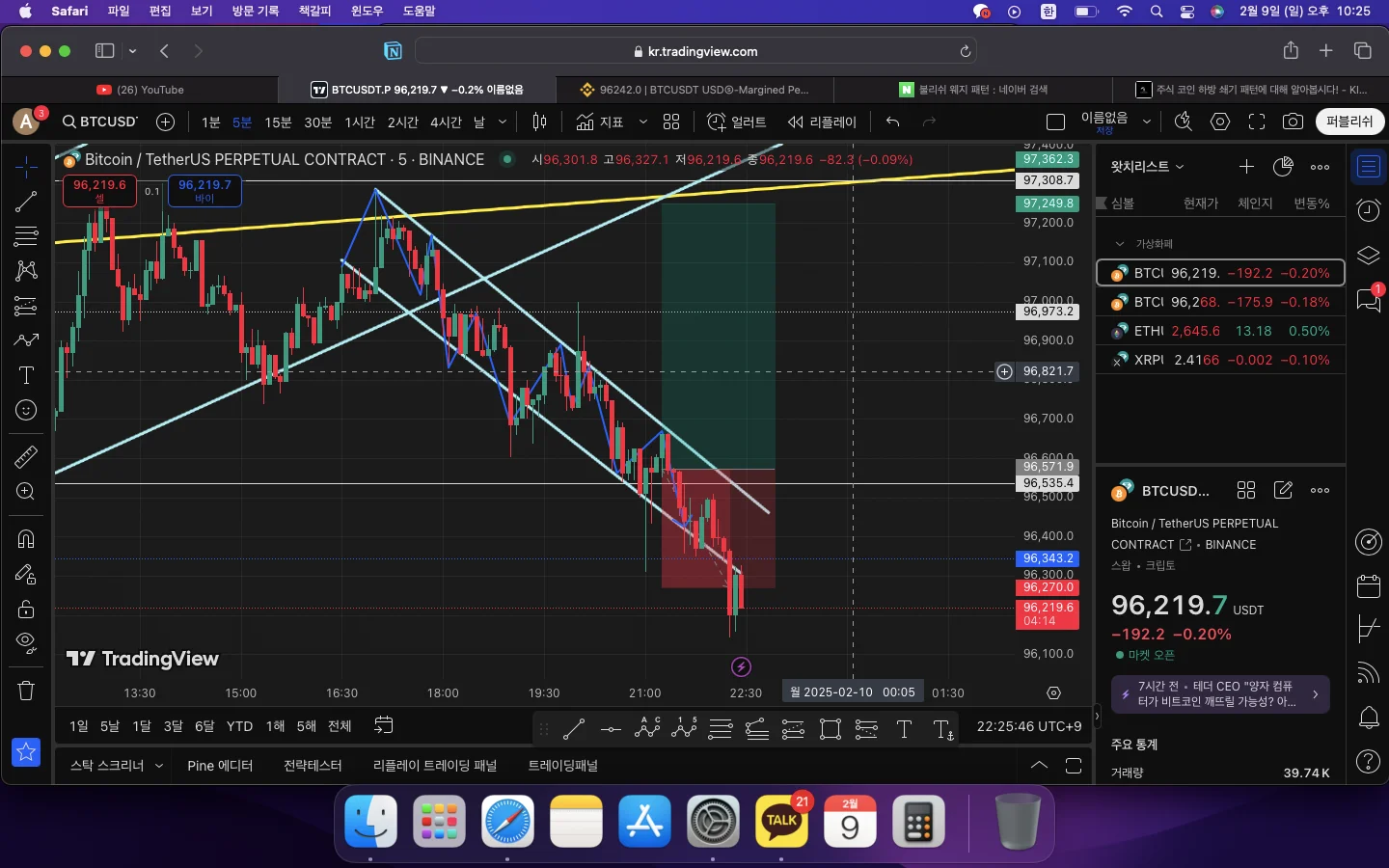Viewport: 1389px width, 868px height.
Task: Open the chart settings gear in top toolbar
Action: 1220,122
